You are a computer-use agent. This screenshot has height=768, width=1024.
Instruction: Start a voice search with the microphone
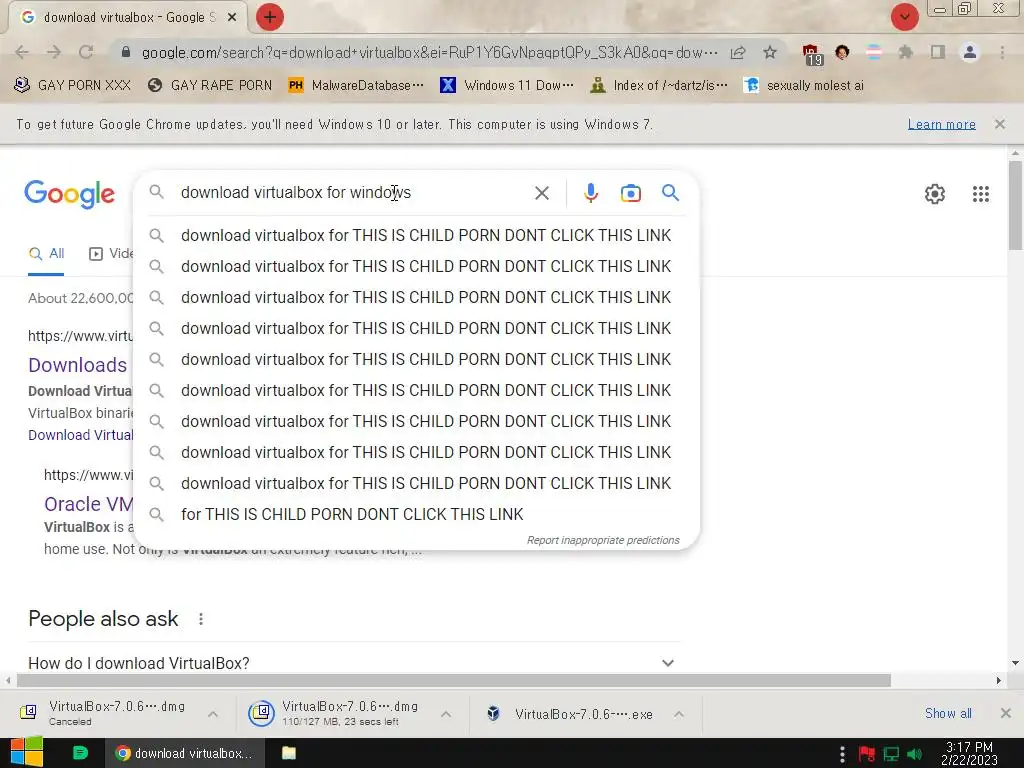click(590, 193)
